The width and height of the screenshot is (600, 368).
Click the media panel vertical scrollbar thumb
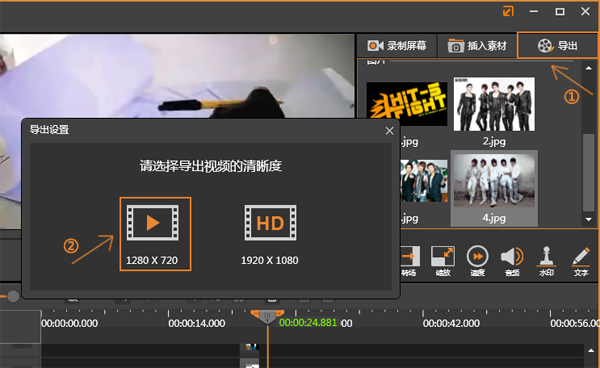tap(589, 173)
